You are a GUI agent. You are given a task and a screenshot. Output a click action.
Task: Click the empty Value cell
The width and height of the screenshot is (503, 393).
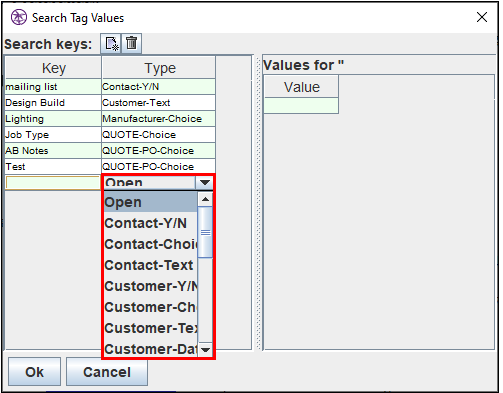click(301, 106)
